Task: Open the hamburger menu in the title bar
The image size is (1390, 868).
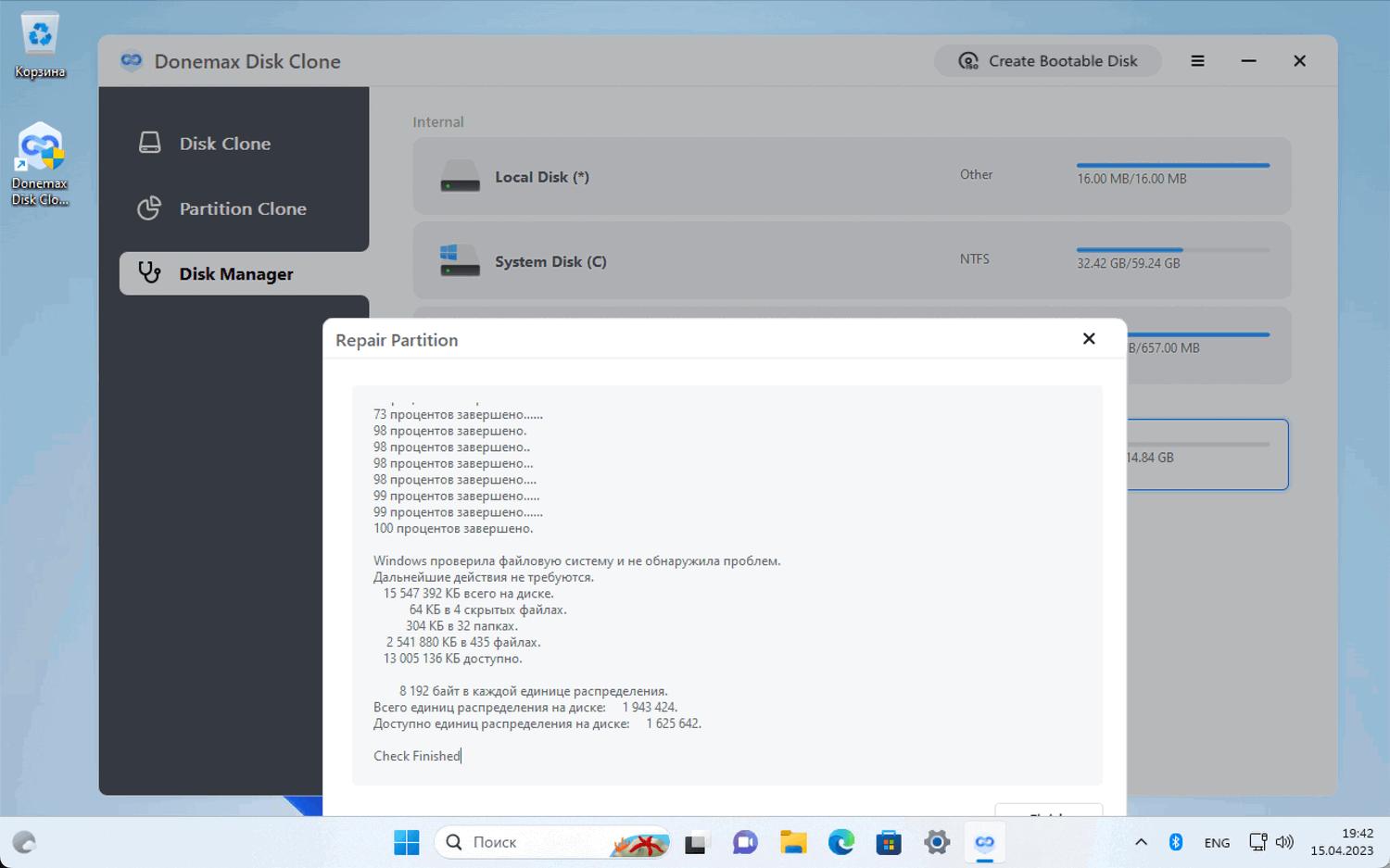Action: click(1198, 61)
